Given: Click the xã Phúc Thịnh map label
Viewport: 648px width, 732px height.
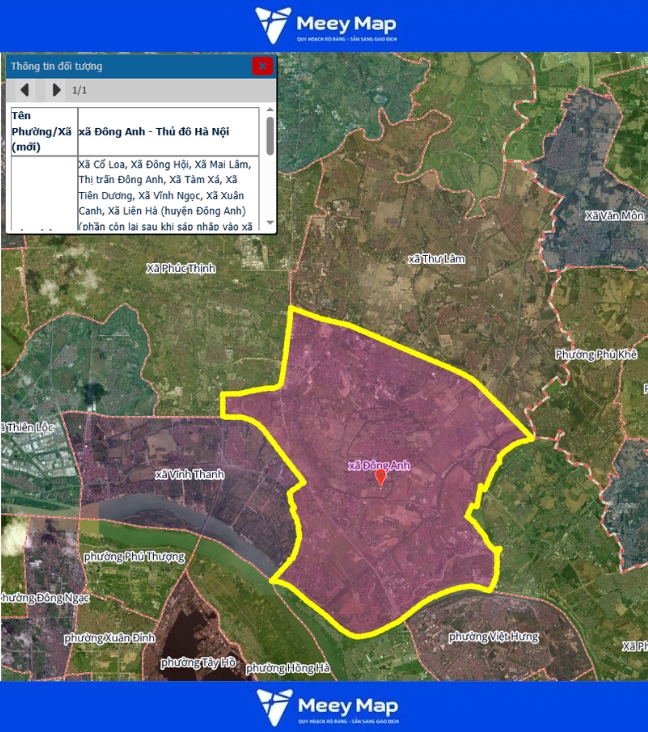Looking at the screenshot, I should click(x=180, y=268).
